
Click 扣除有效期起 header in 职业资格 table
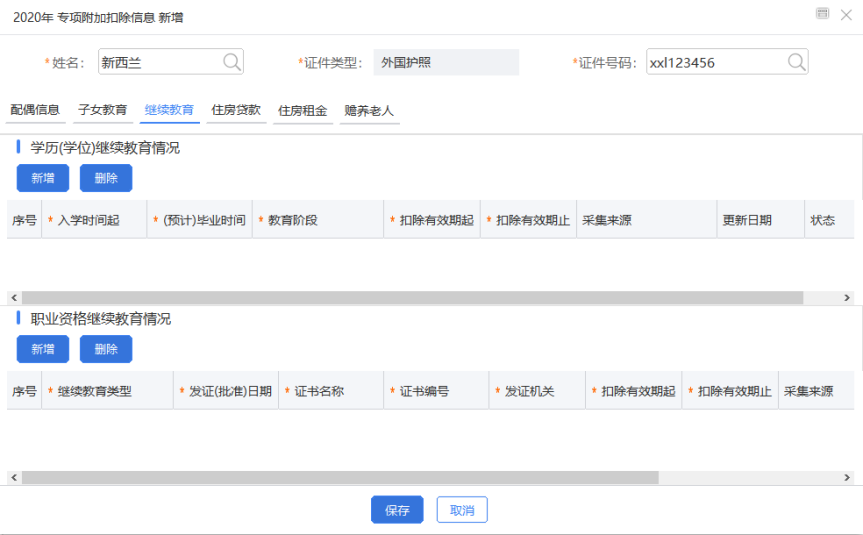pos(634,391)
